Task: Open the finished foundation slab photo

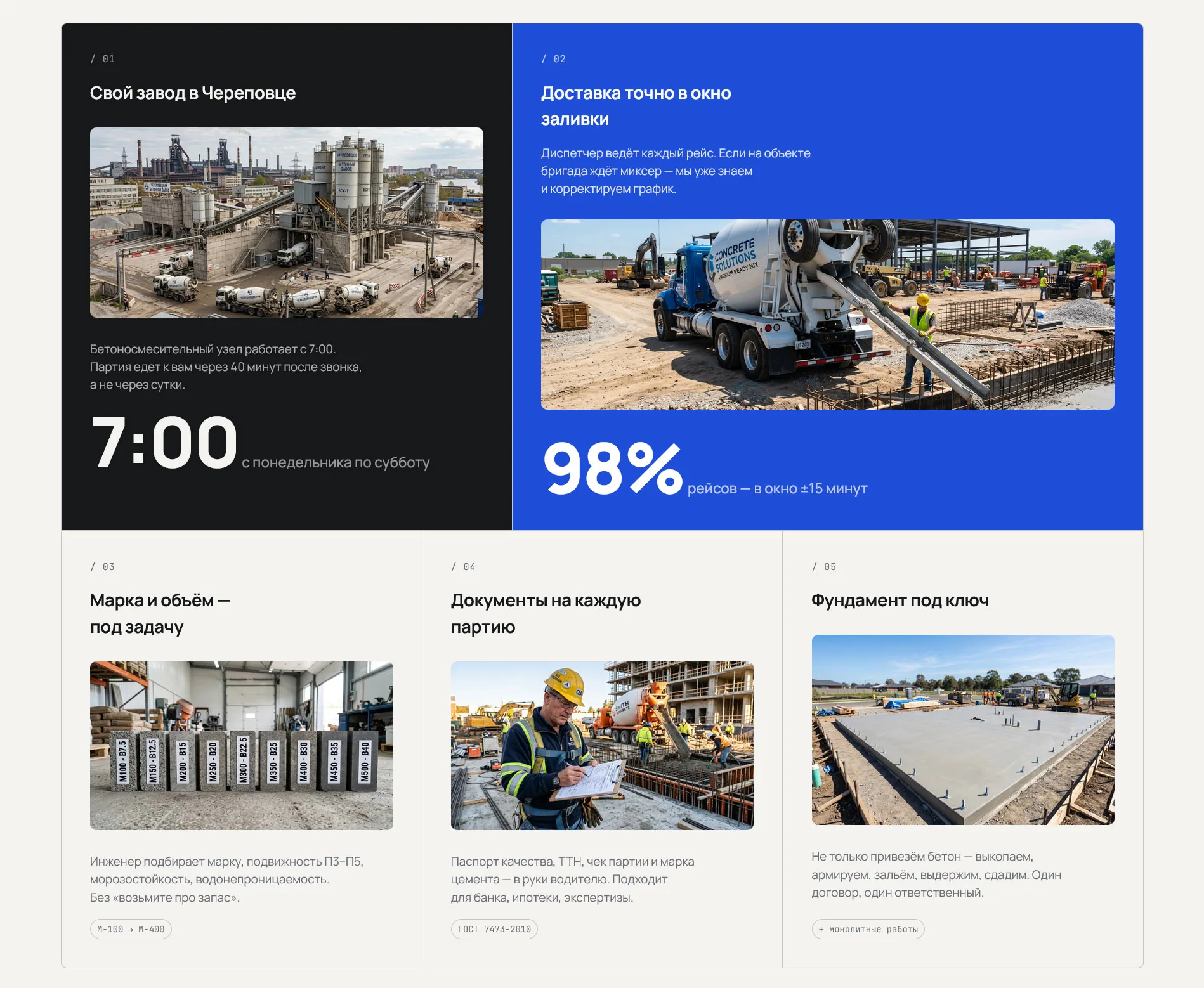Action: click(x=963, y=730)
